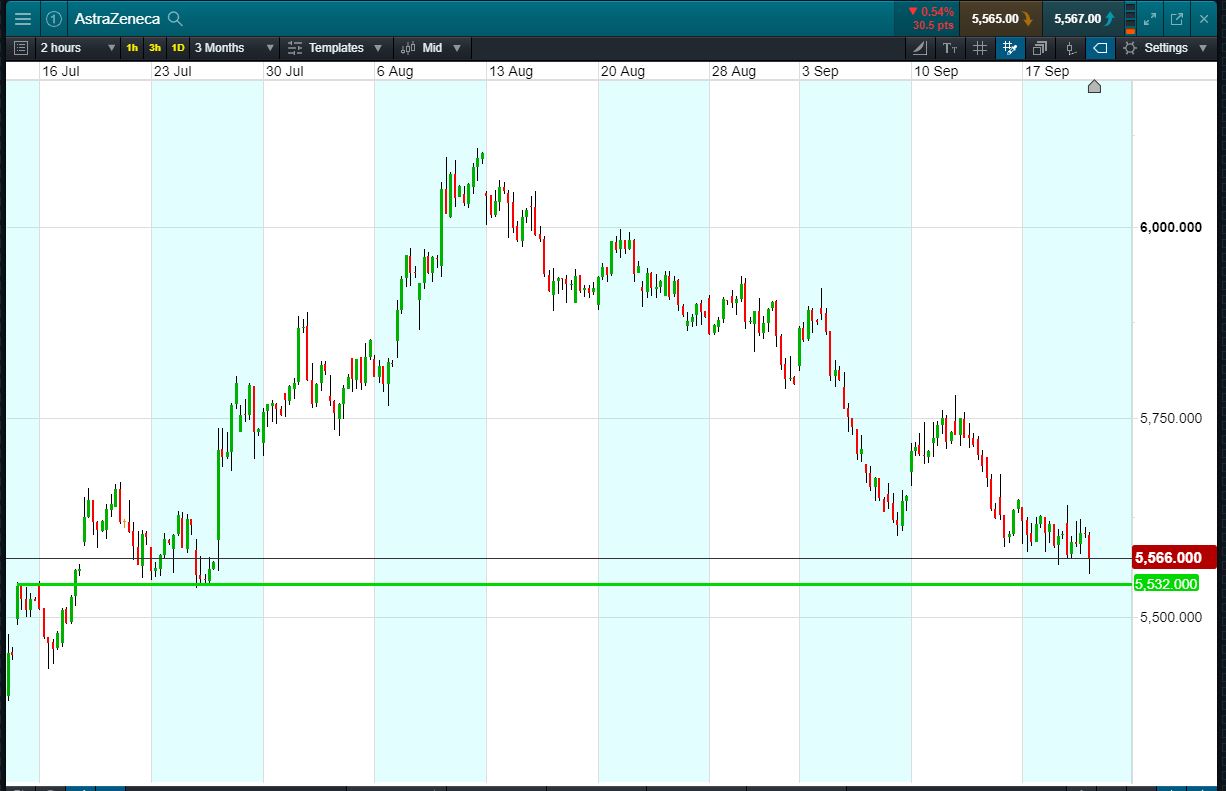Image resolution: width=1226 pixels, height=791 pixels.
Task: Click the sell price 5,565.00
Action: point(1001,18)
